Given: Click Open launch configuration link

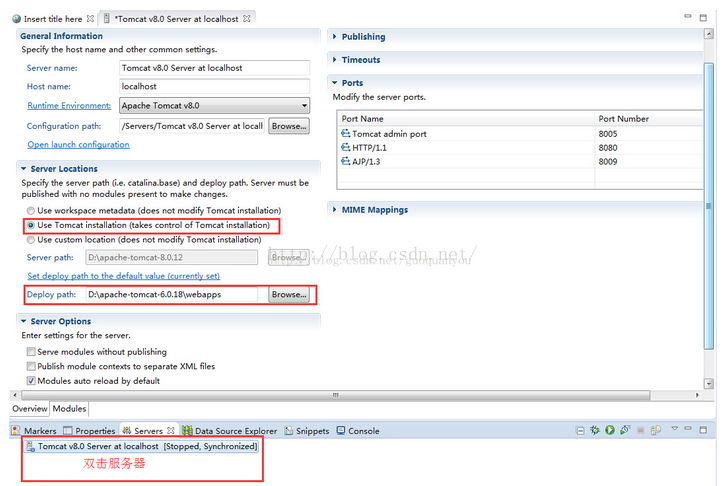Looking at the screenshot, I should [78, 144].
